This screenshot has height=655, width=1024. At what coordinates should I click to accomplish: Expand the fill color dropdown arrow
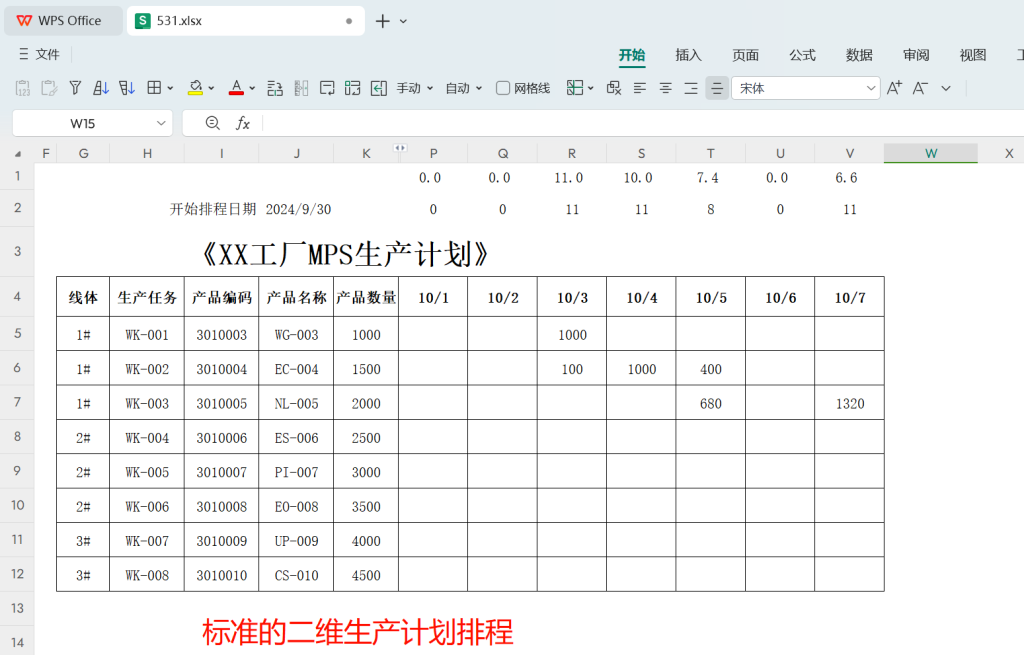pyautogui.click(x=211, y=88)
